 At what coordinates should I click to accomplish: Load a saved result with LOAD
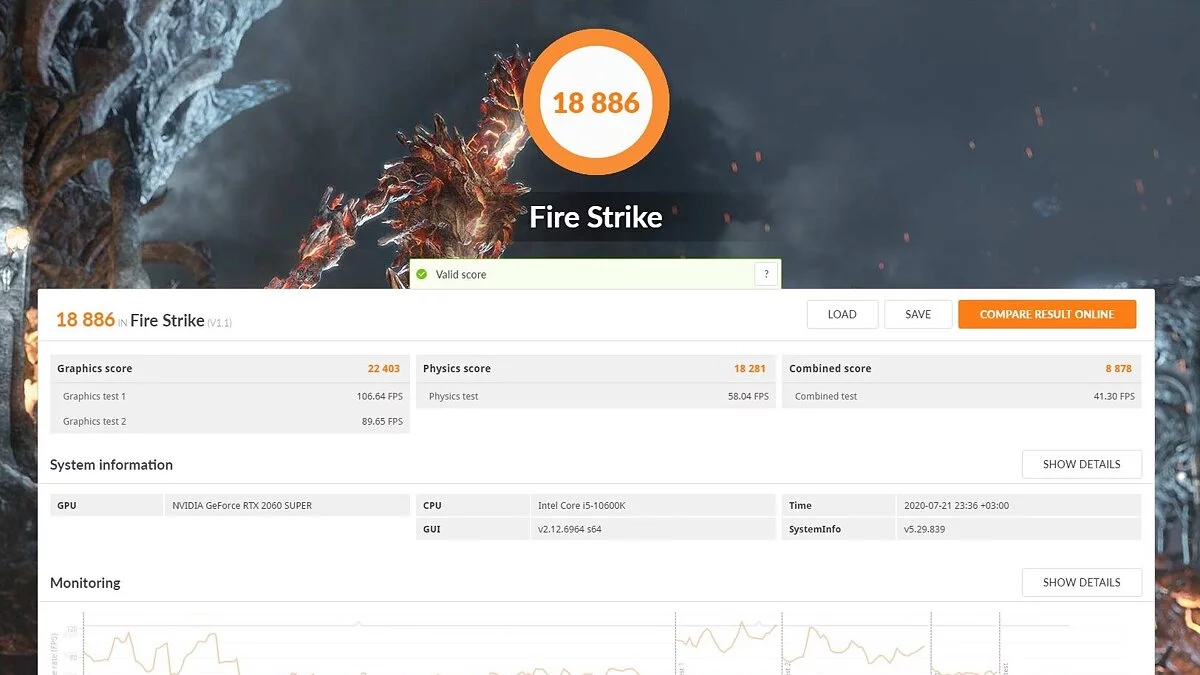[x=842, y=314]
